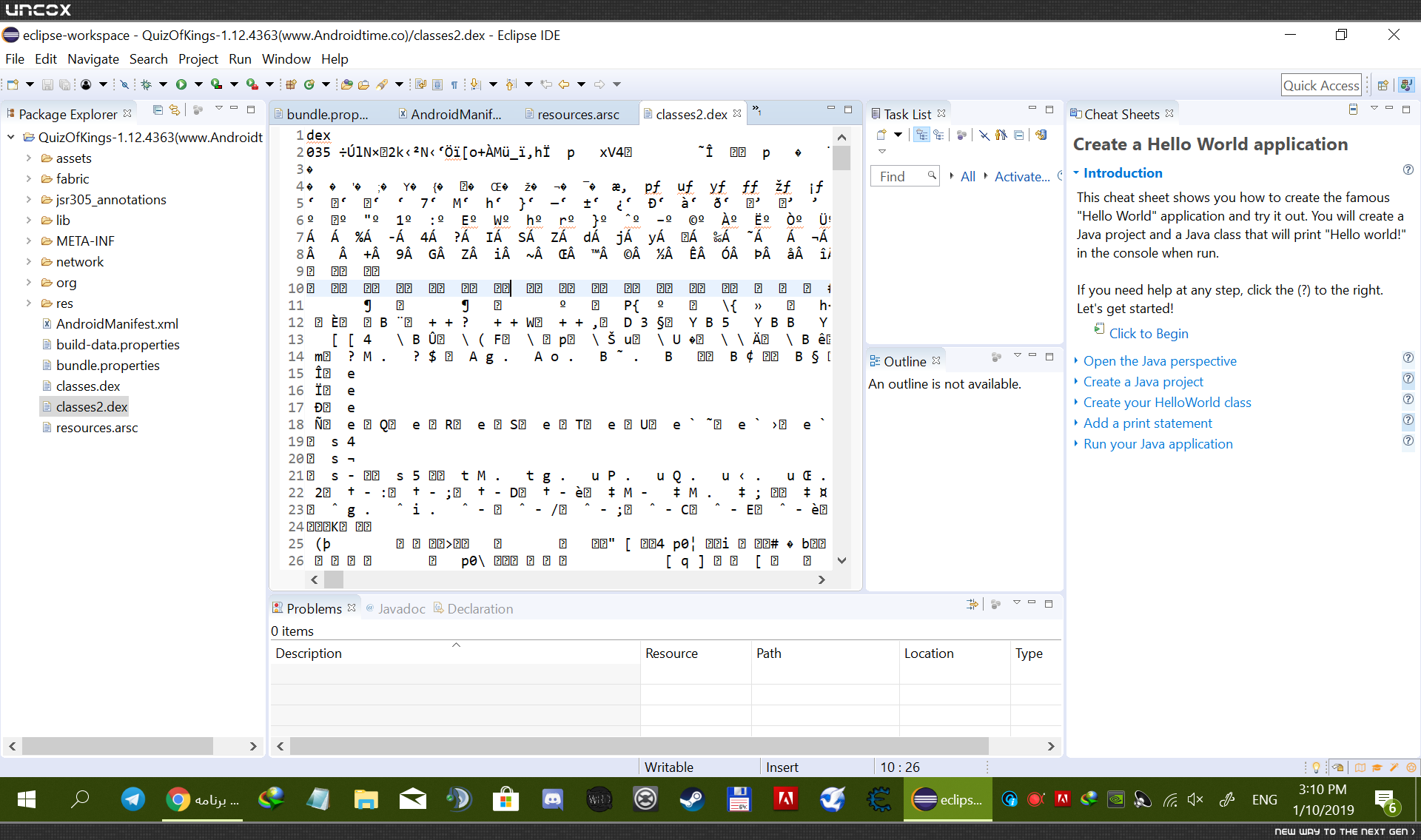Click 'Create a Java project' step link
1421x840 pixels.
1143,382
